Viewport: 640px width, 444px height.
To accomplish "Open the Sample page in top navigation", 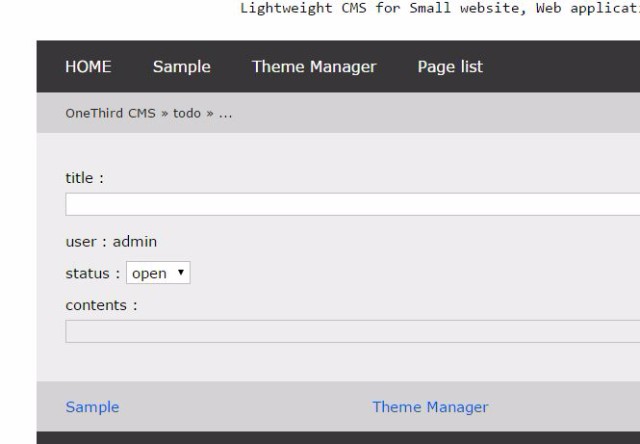I will tap(181, 67).
